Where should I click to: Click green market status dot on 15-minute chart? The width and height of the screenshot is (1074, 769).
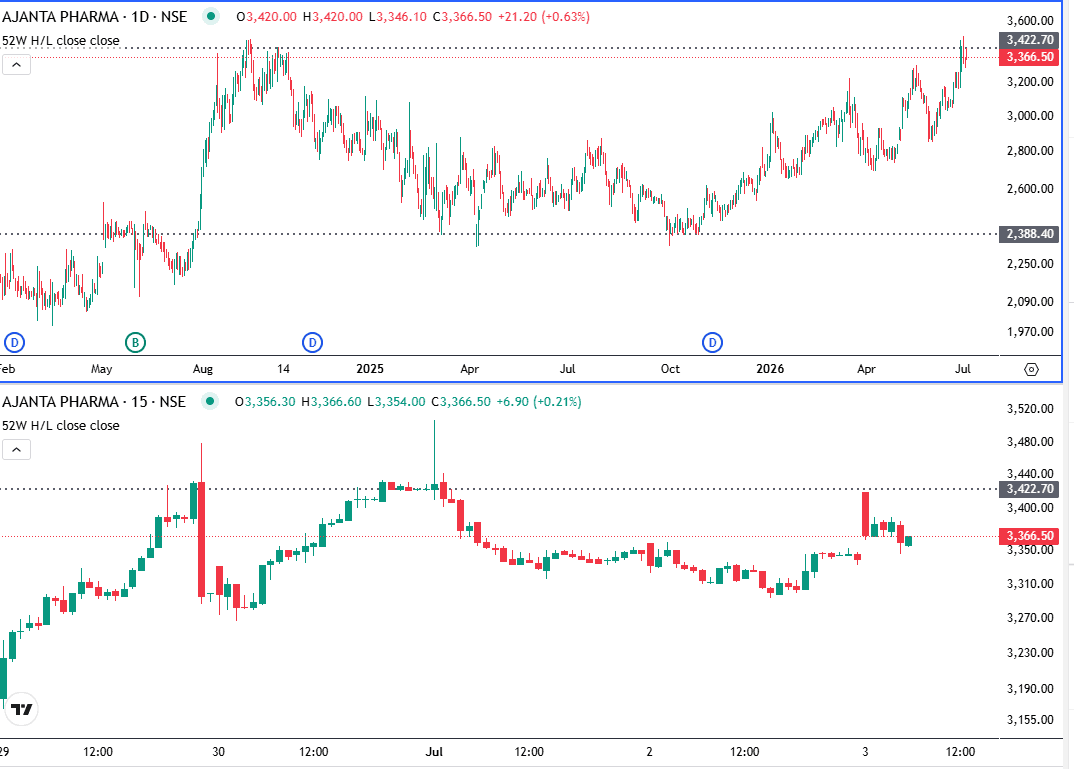[210, 401]
